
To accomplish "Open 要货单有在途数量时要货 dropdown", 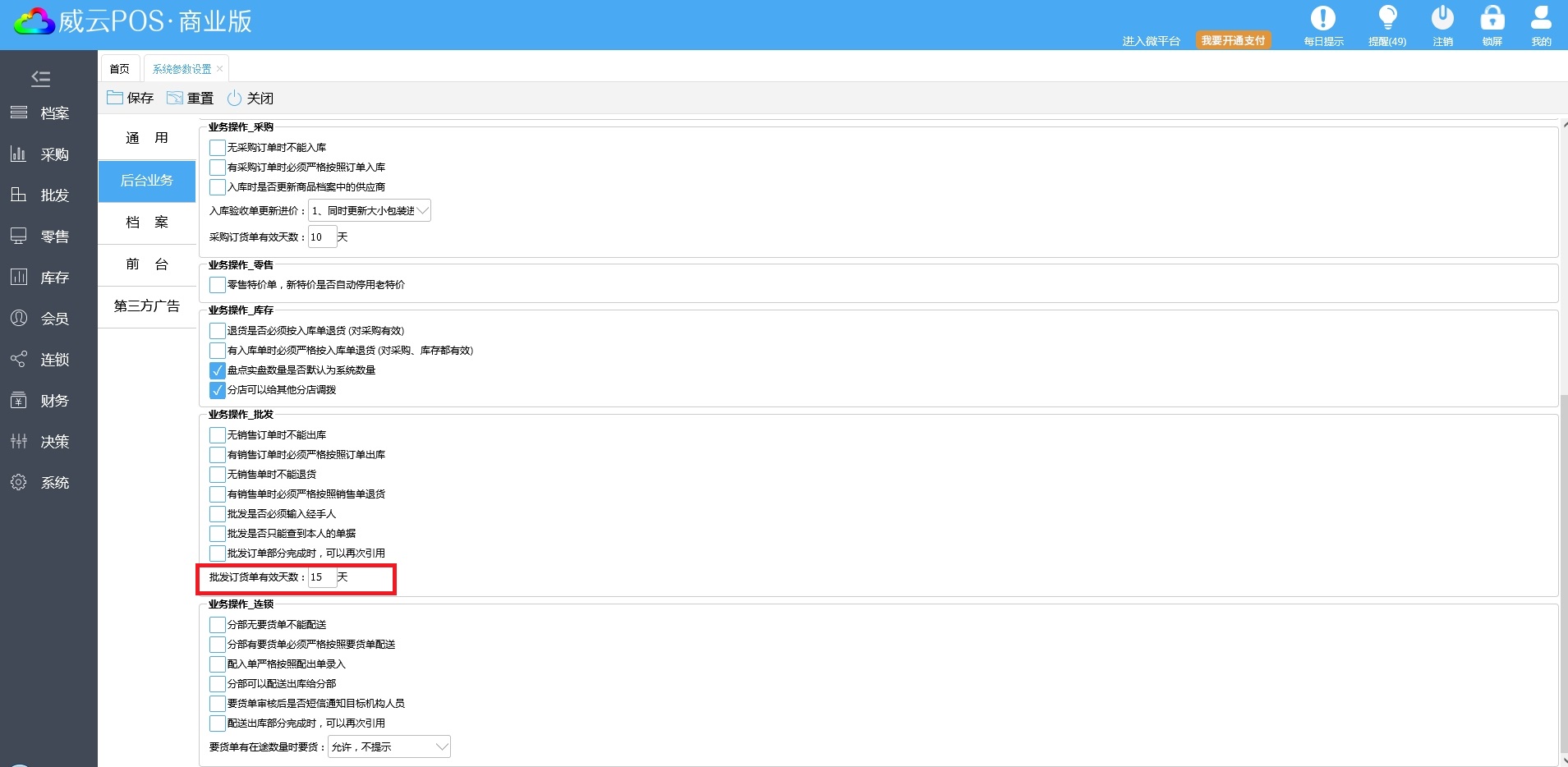I will click(441, 747).
